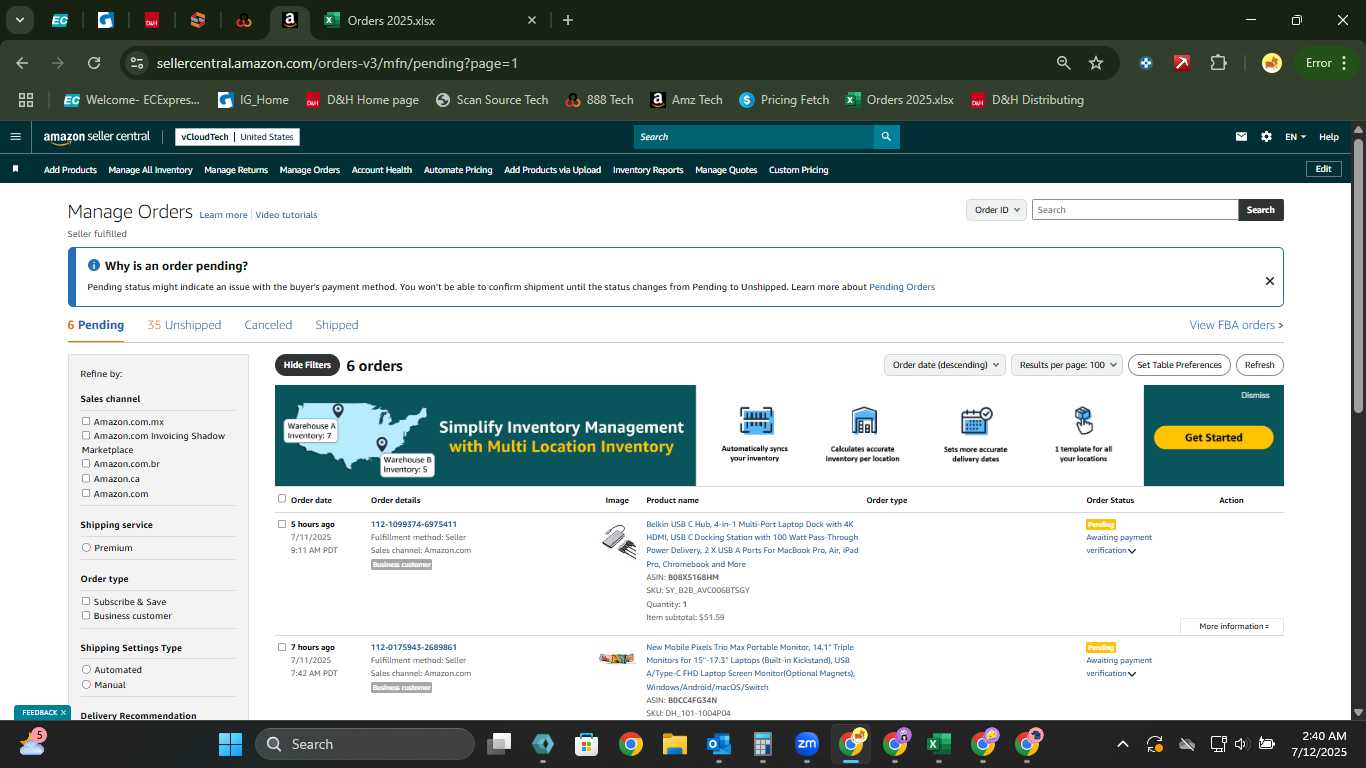Click the Hide Filters button
This screenshot has width=1366, height=768.
click(307, 365)
